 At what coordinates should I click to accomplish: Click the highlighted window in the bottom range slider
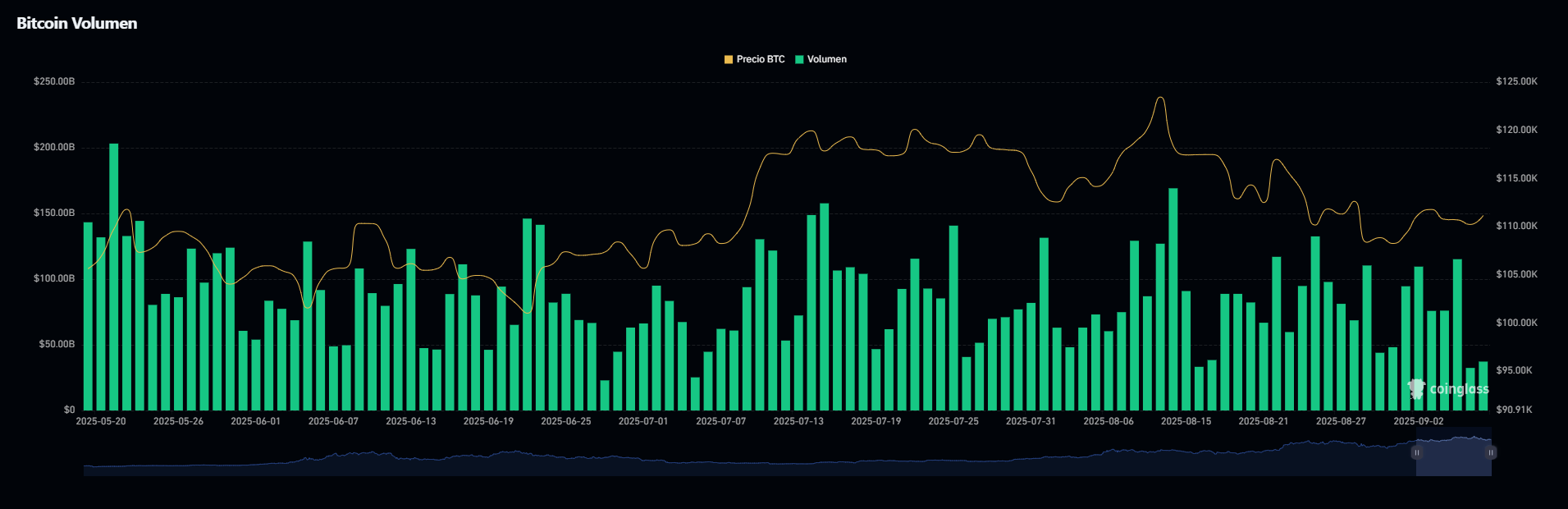[1453, 456]
